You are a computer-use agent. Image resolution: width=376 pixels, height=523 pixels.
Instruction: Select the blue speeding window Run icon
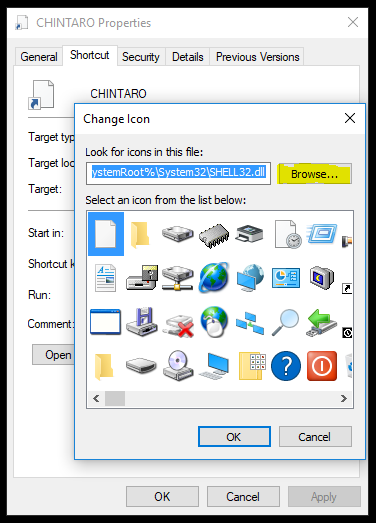tap(322, 234)
